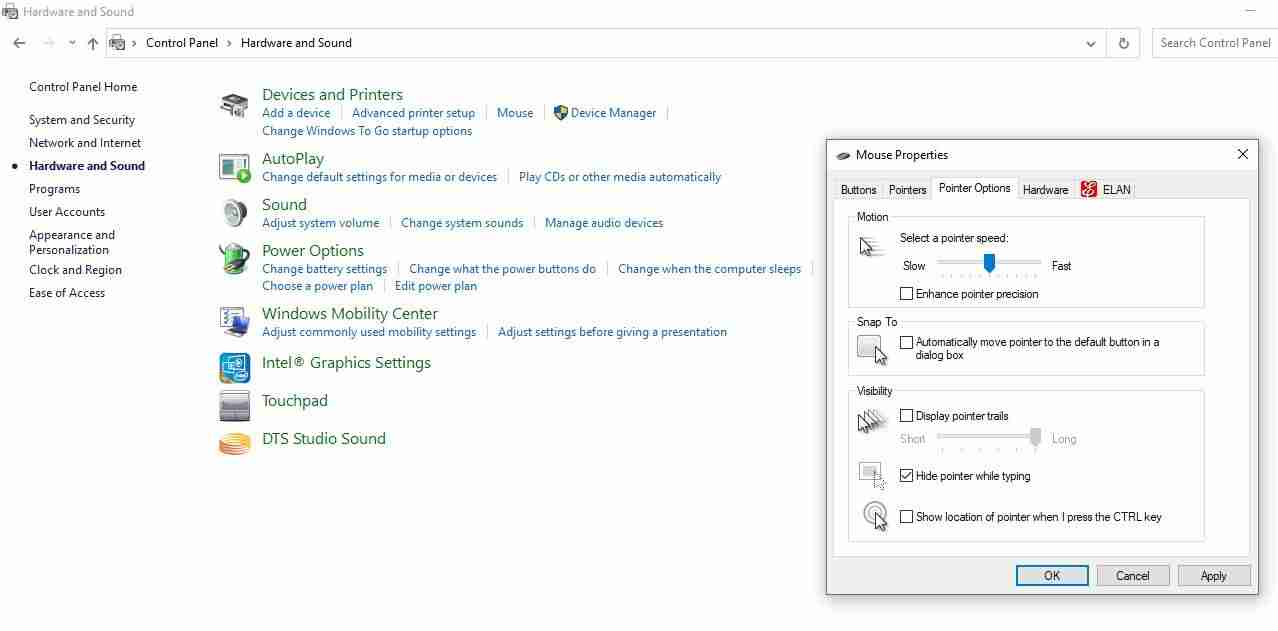Open Power Options via the battery icon
This screenshot has height=631, width=1278.
pos(233,258)
